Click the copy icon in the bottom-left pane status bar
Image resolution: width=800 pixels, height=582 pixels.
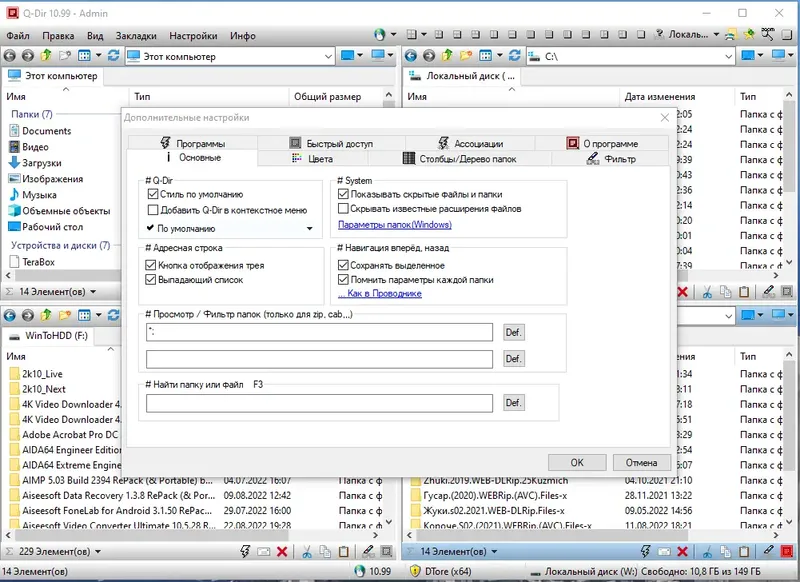(325, 551)
